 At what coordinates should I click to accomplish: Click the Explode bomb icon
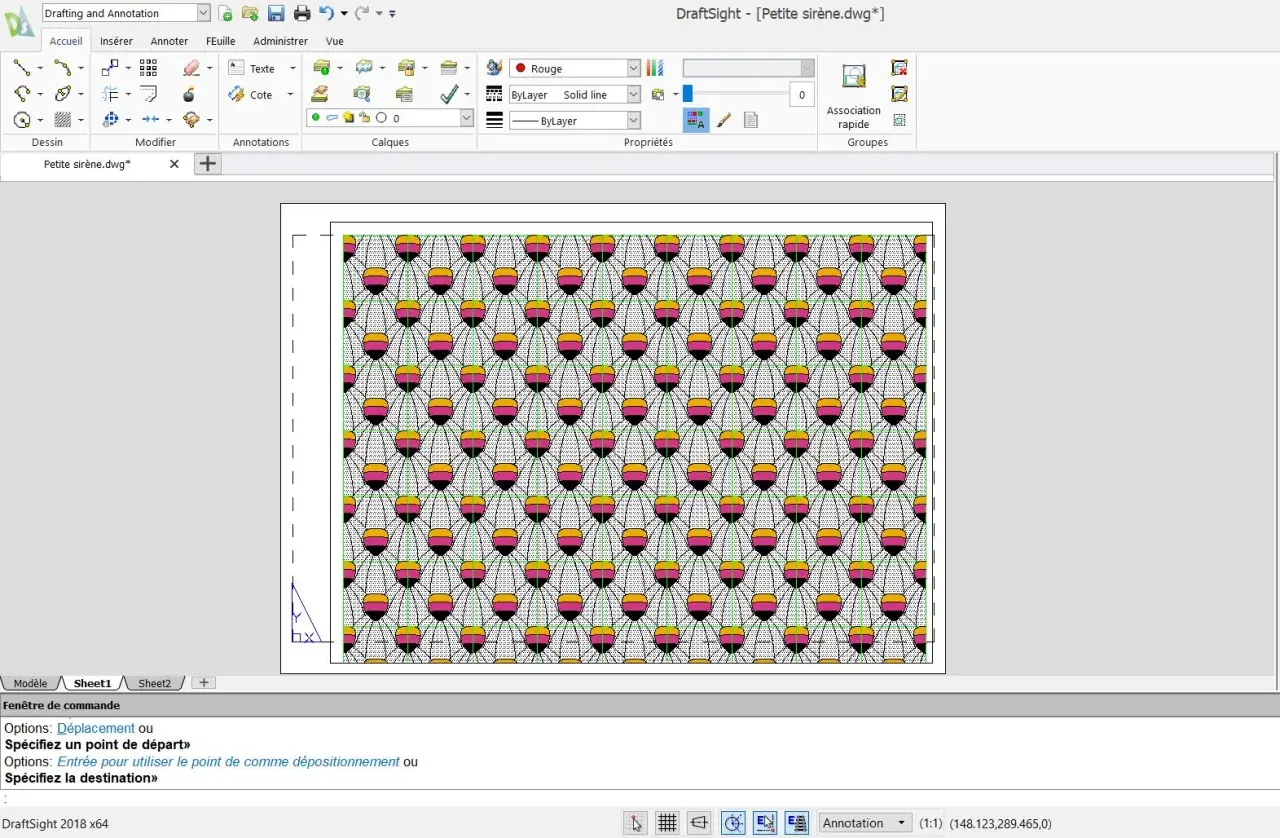point(189,94)
